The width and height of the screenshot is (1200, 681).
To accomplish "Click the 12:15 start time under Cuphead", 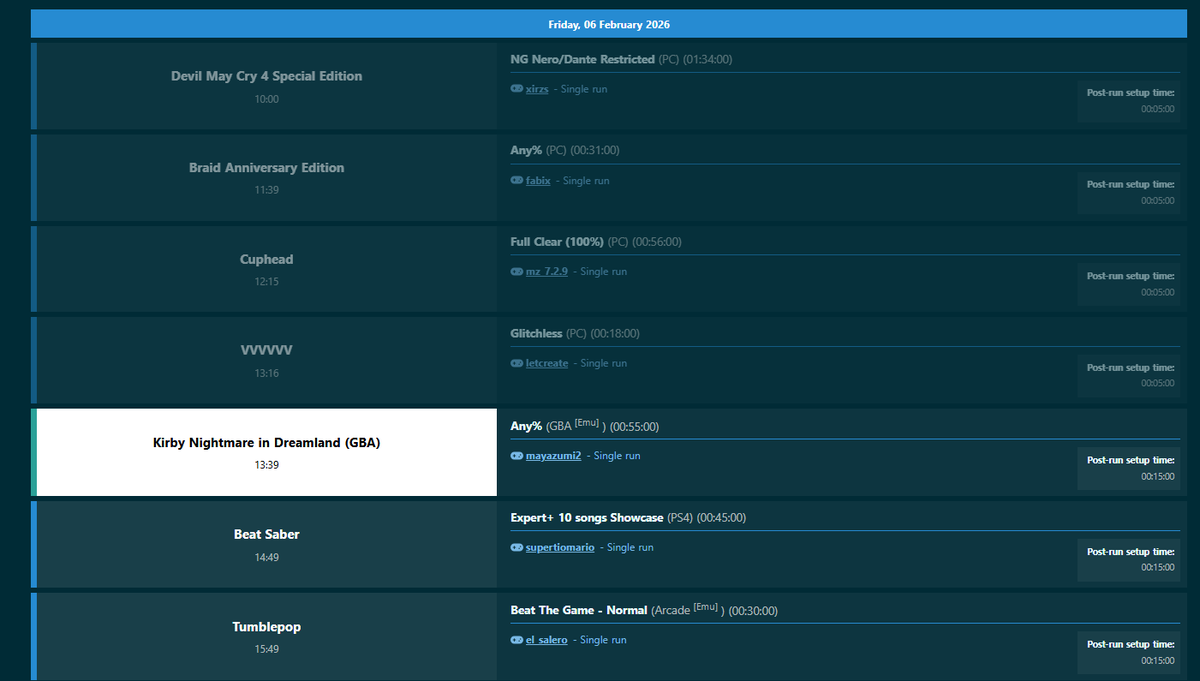I will tap(267, 282).
